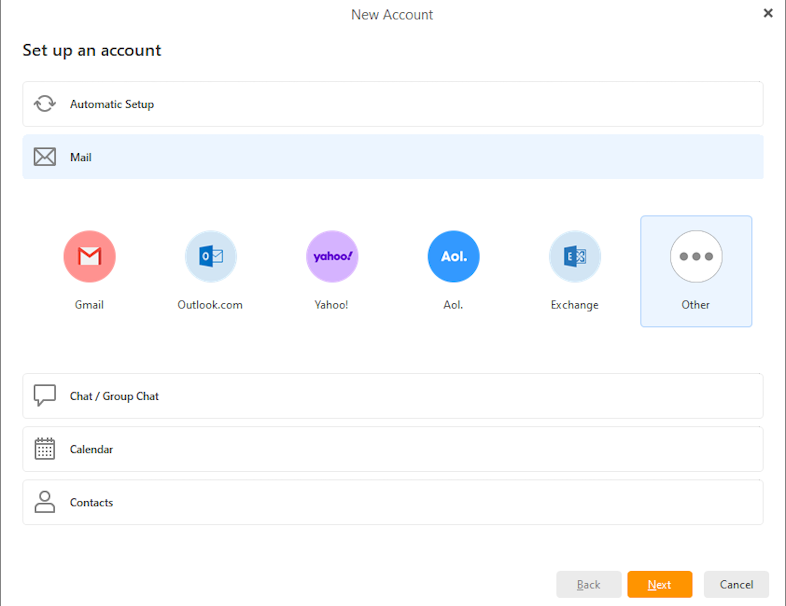Click the Chat speech bubble icon
Viewport: 786px width, 606px height.
(x=45, y=396)
